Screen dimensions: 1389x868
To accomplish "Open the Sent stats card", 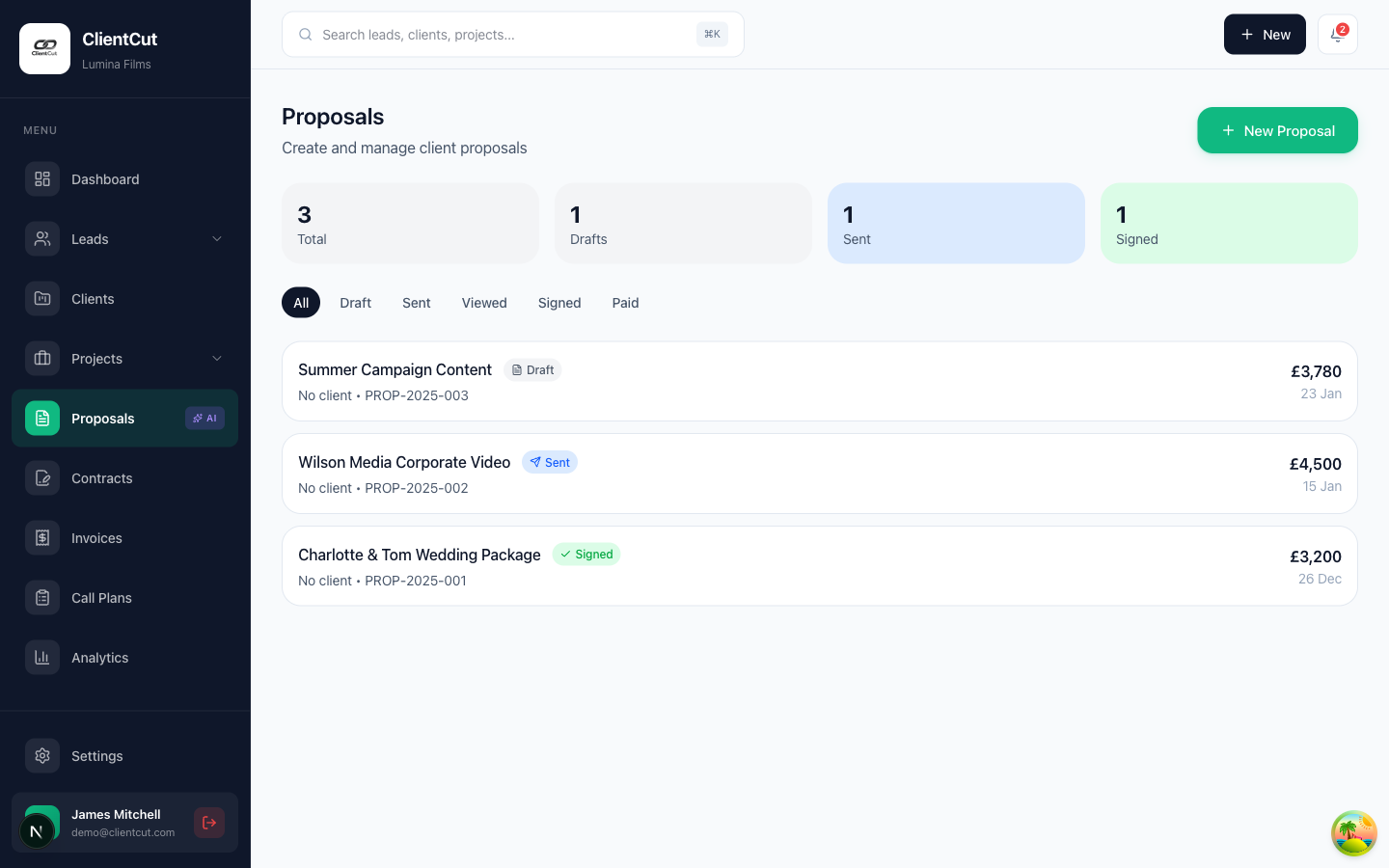I will pyautogui.click(x=956, y=223).
